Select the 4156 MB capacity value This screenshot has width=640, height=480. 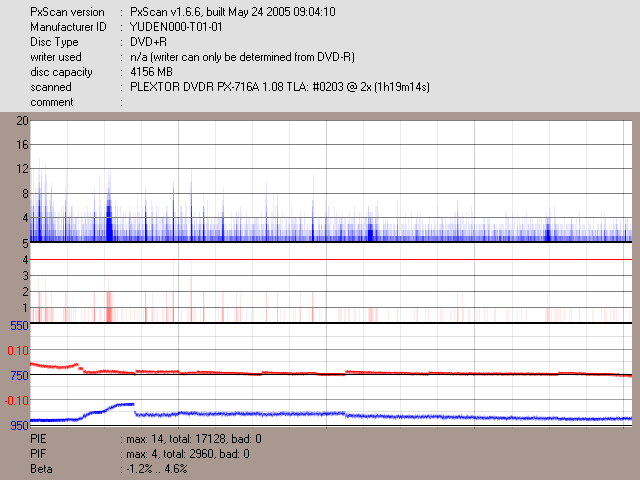click(151, 72)
